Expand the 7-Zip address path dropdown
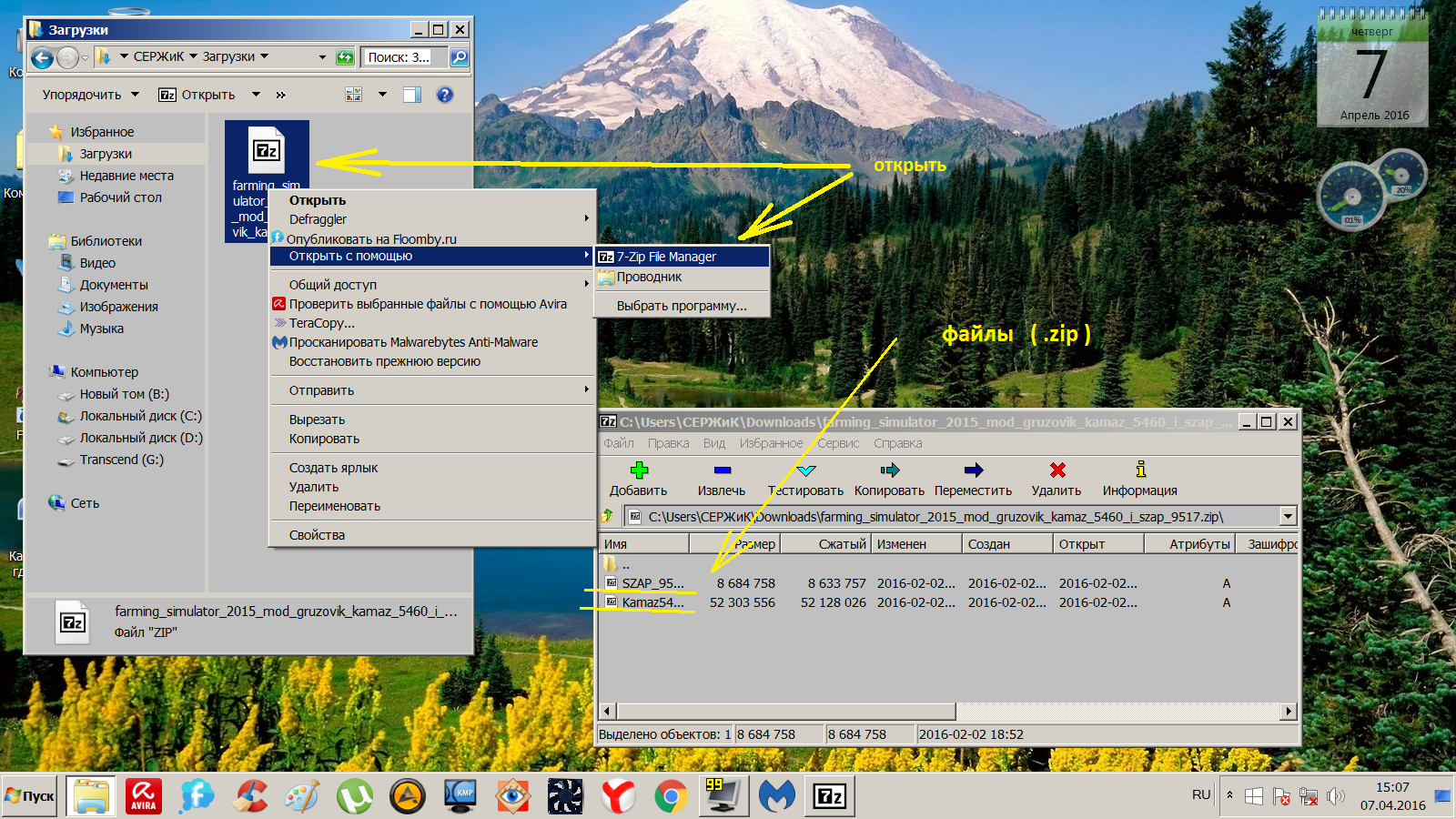 [1288, 517]
